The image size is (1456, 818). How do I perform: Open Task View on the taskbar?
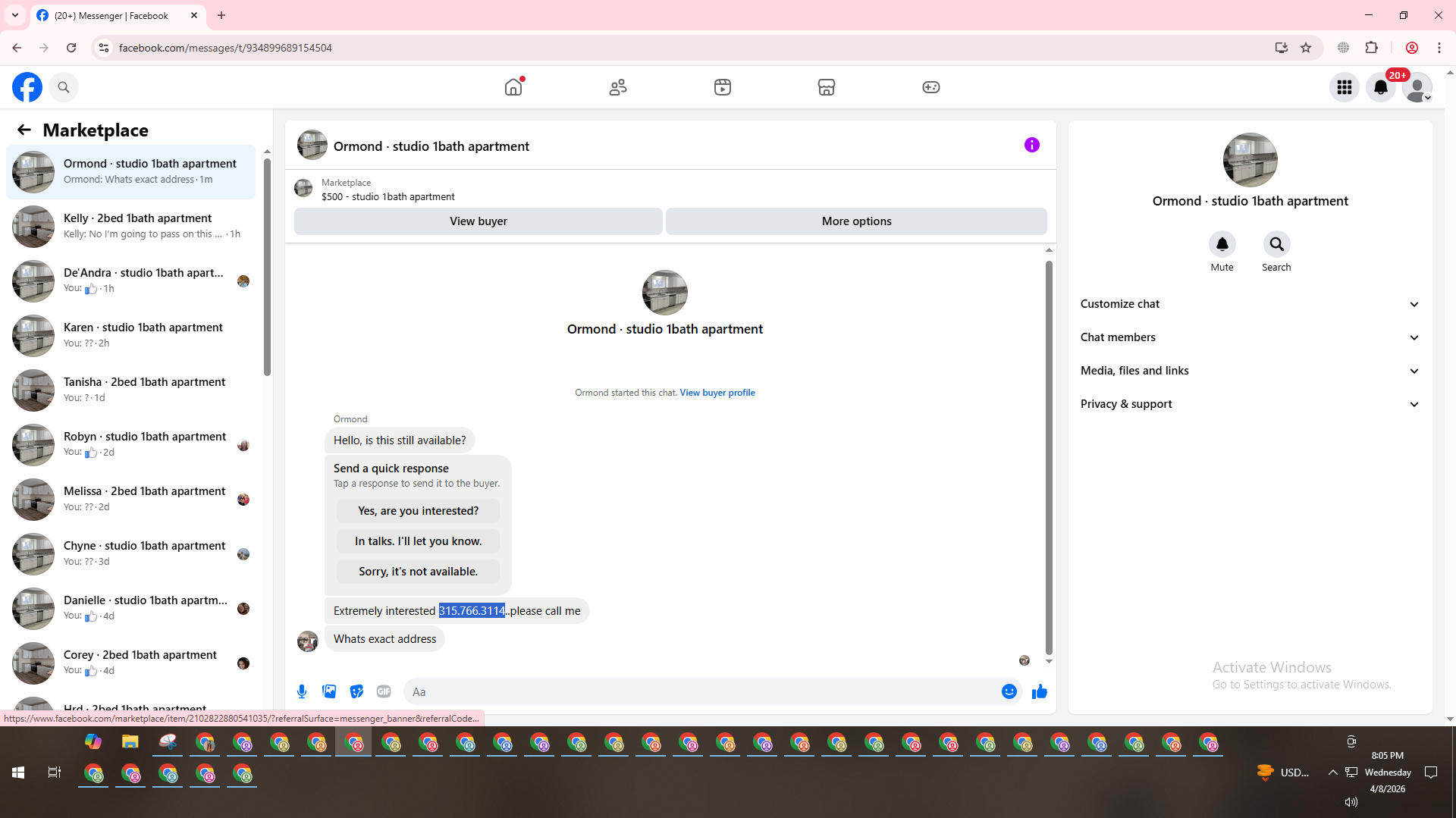coord(54,773)
